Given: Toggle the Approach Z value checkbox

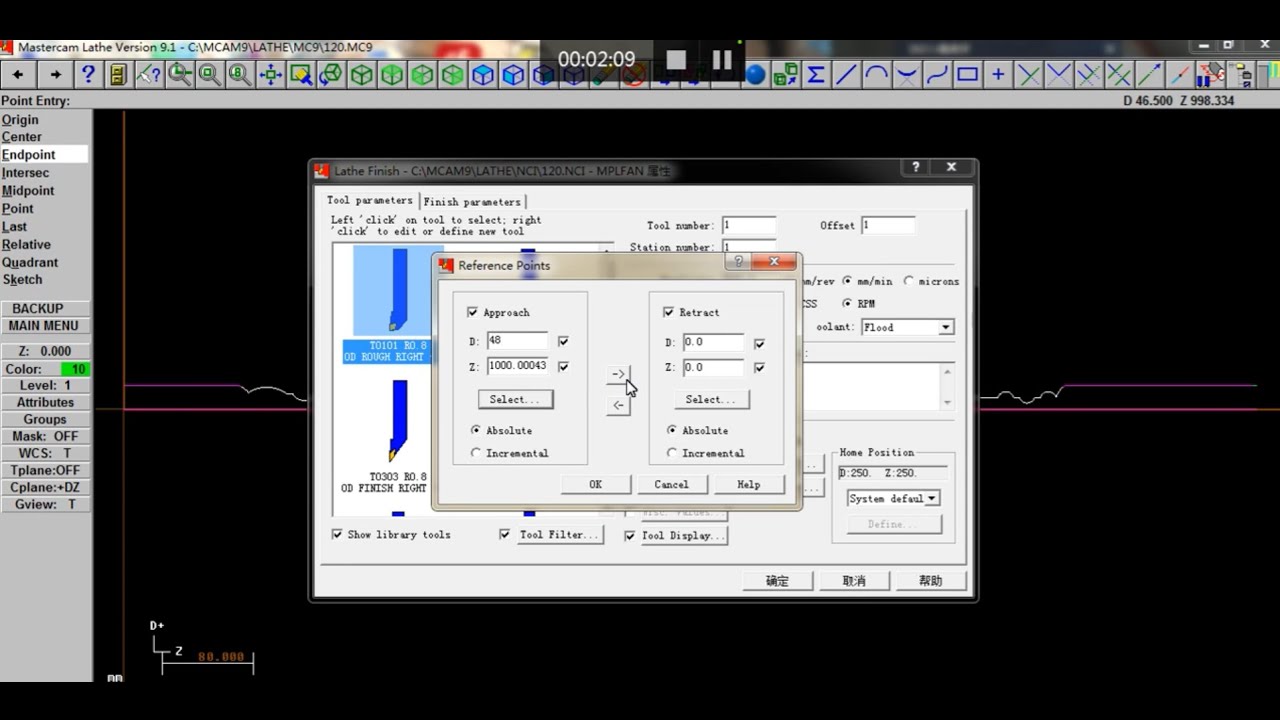Looking at the screenshot, I should [563, 366].
